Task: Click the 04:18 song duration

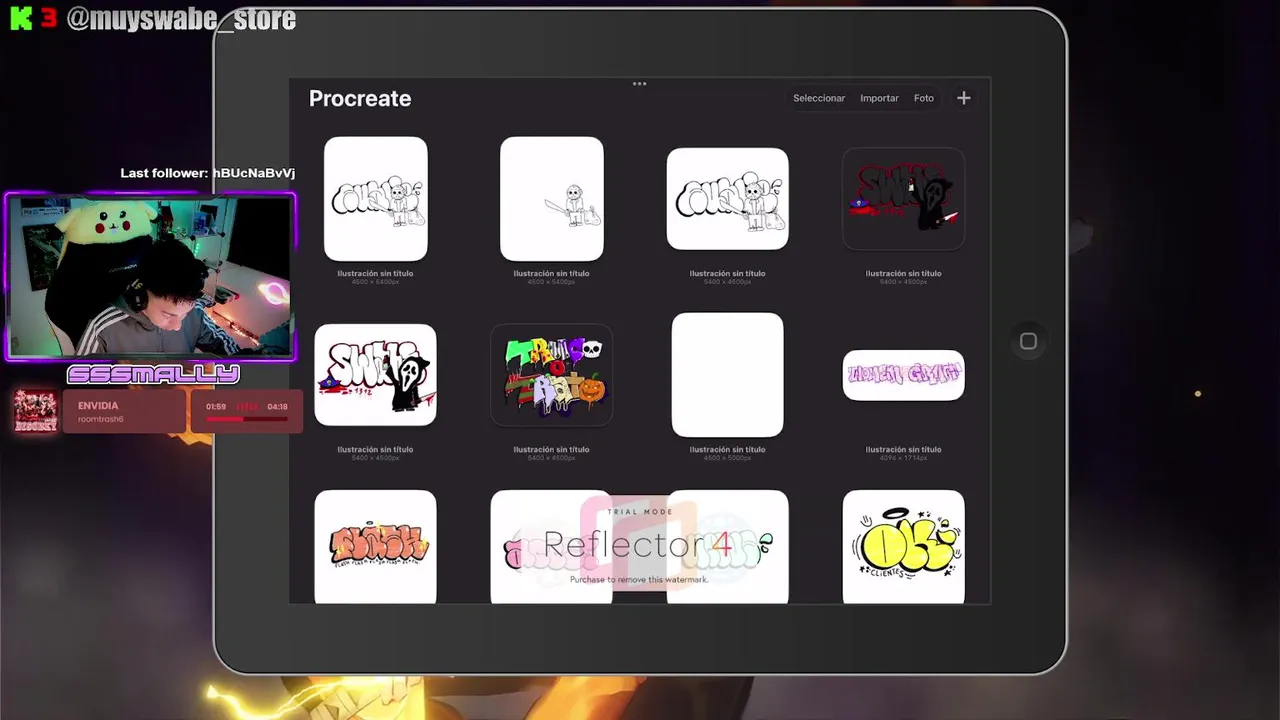Action: point(277,407)
